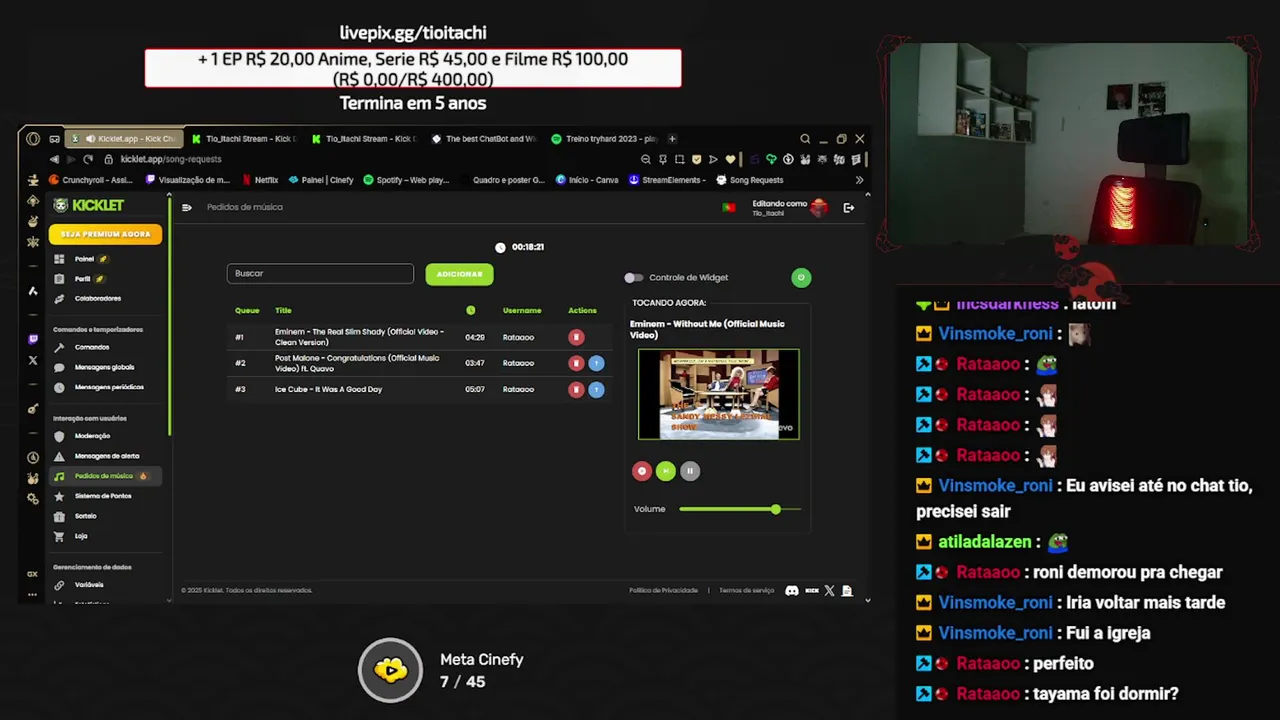Click the ADICIONAR button
The width and height of the screenshot is (1280, 720).
(459, 274)
